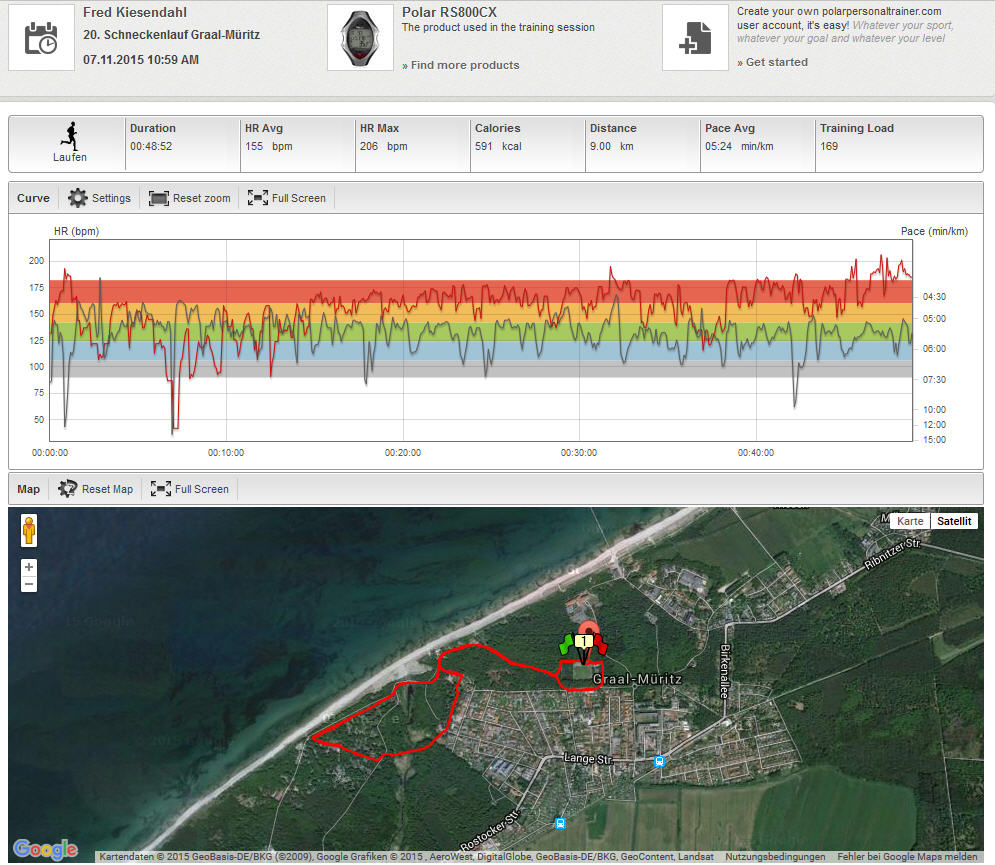Screen dimensions: 995x865
Task: Click the 00:20:00 time axis label
Action: tap(403, 452)
